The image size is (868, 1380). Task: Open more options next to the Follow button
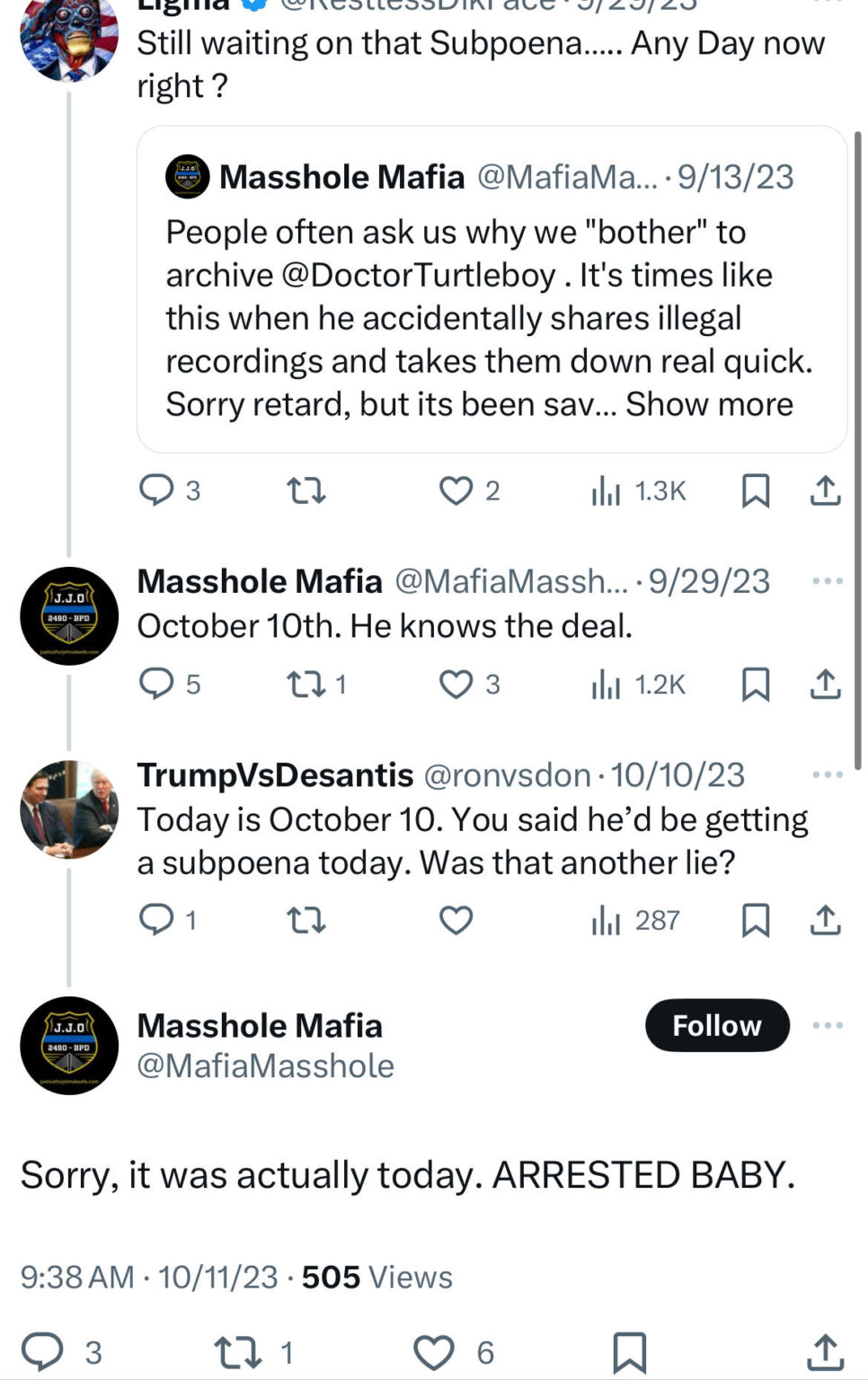click(x=827, y=1025)
